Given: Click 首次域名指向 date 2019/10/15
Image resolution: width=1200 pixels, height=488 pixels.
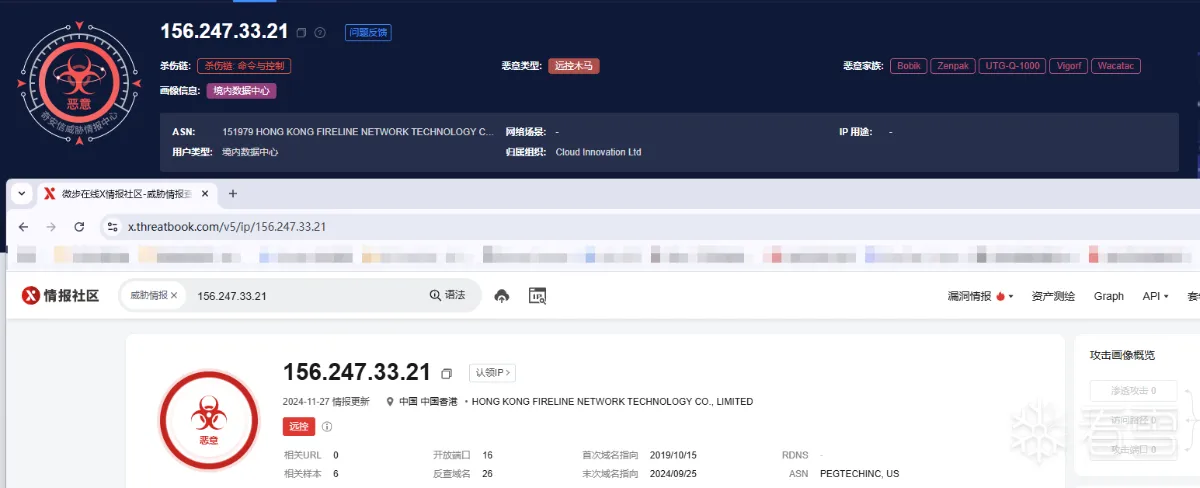Looking at the screenshot, I should coord(671,455).
